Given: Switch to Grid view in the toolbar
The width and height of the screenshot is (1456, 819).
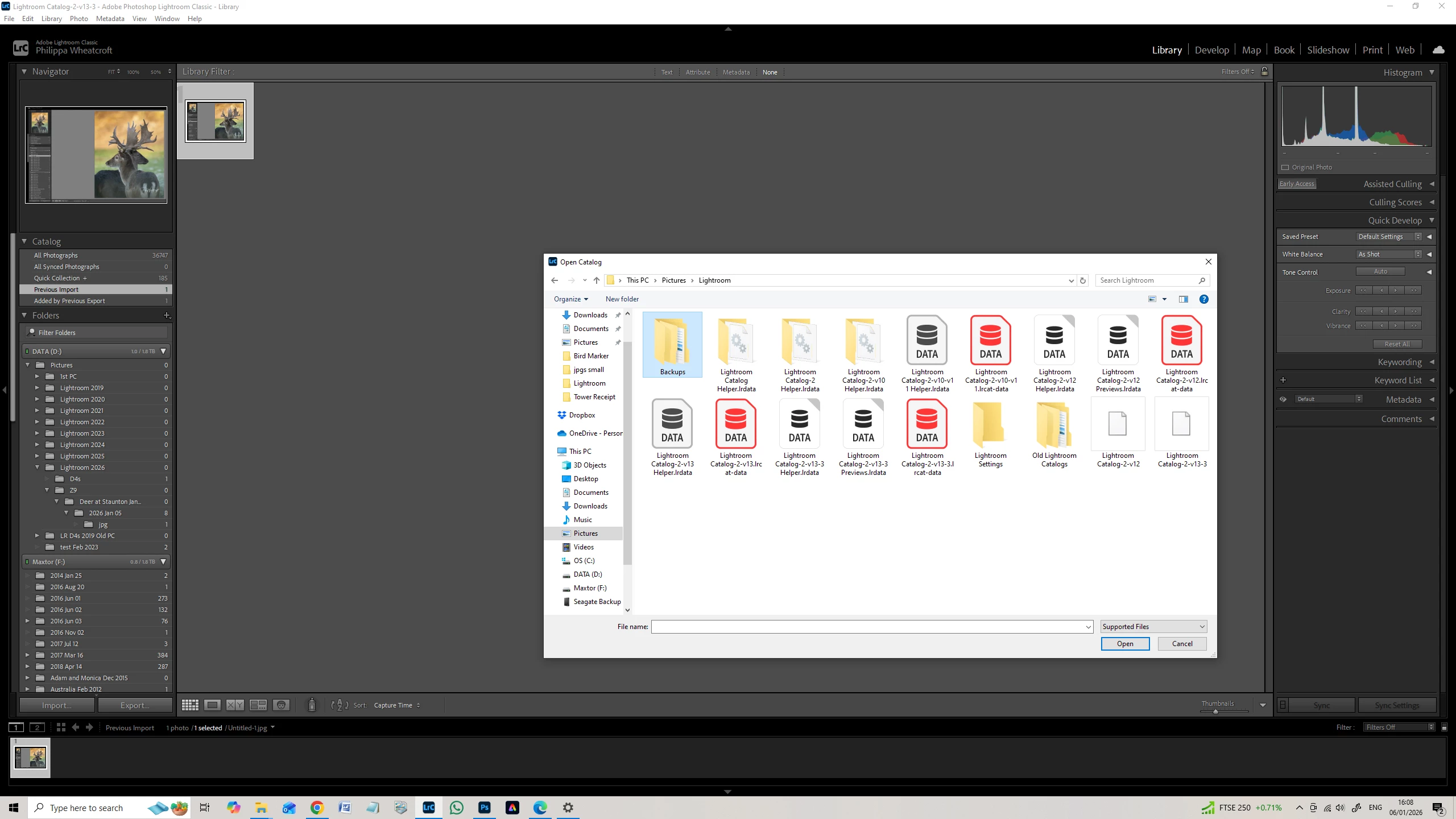Looking at the screenshot, I should point(190,705).
